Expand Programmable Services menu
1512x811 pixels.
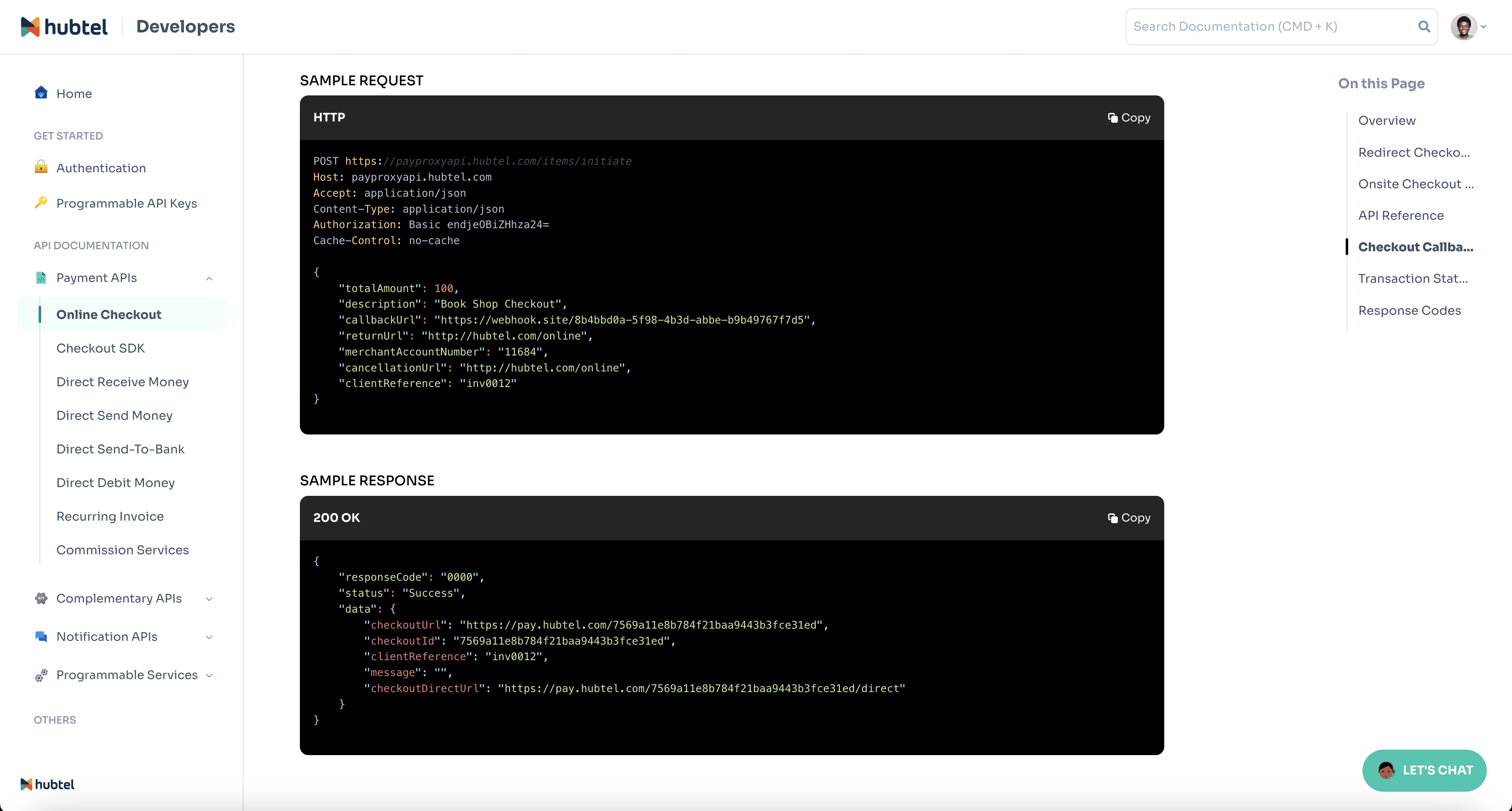click(x=209, y=675)
